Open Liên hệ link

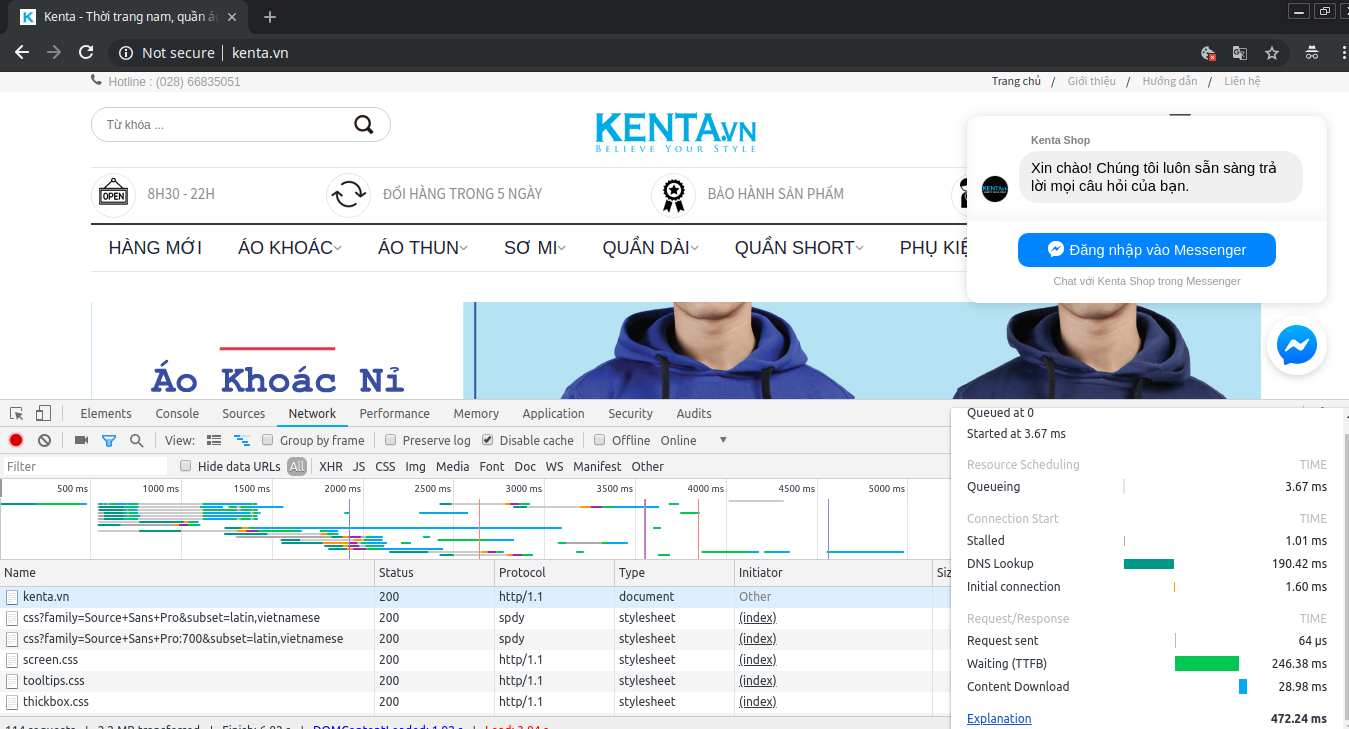pos(1242,81)
